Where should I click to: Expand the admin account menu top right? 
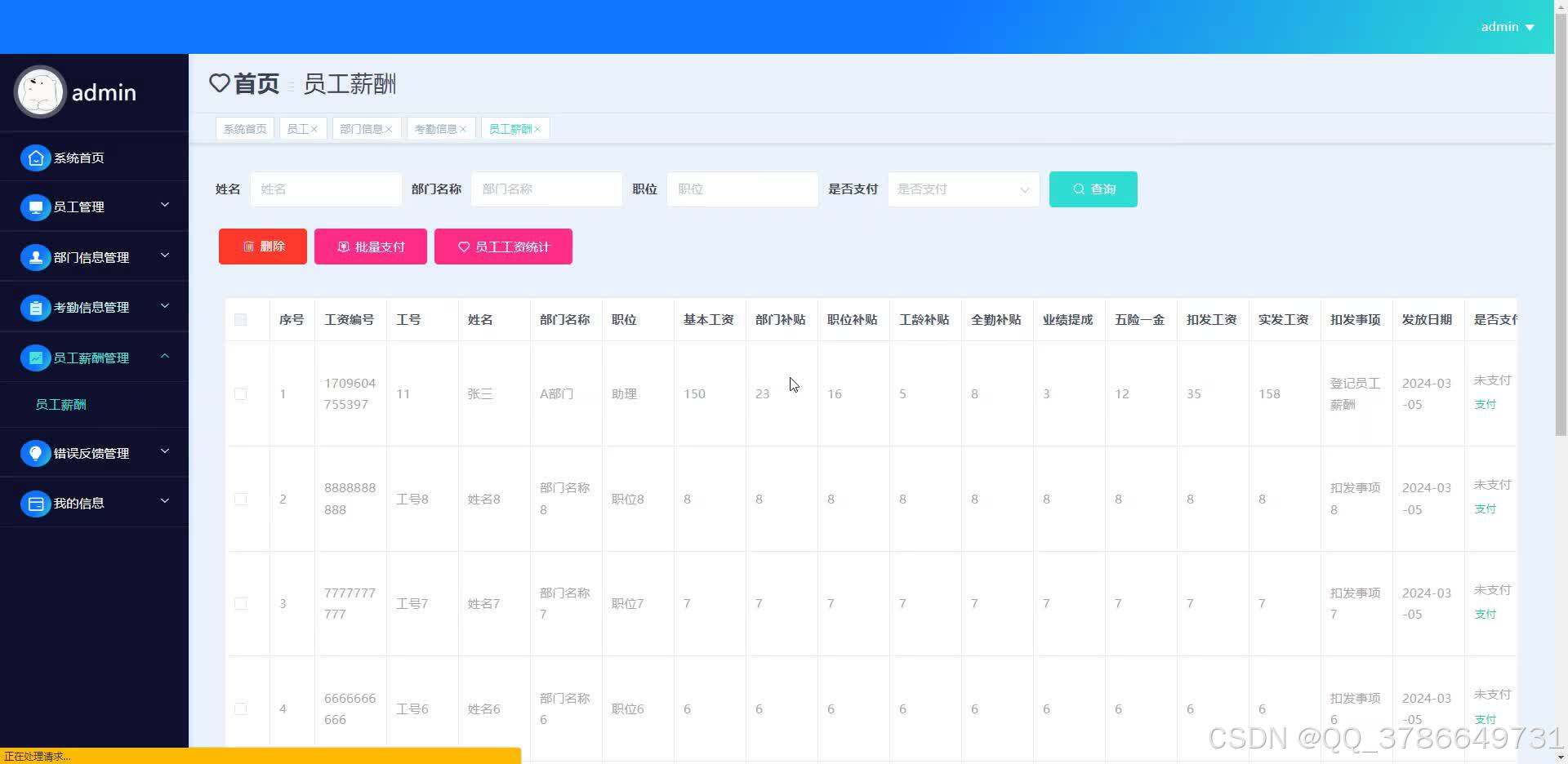click(1505, 26)
